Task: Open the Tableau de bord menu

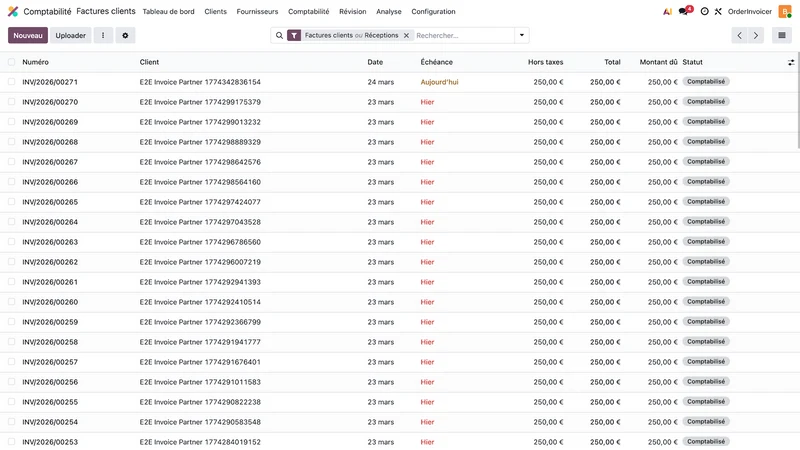Action: (x=168, y=11)
